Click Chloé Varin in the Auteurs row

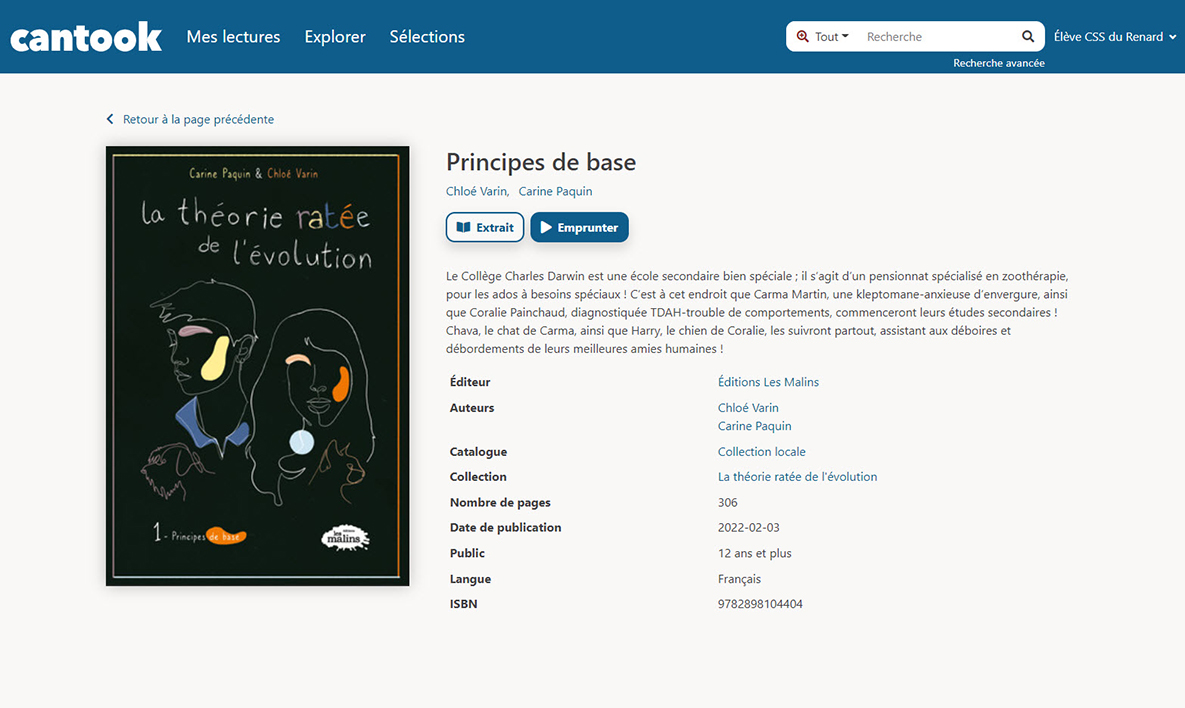(748, 407)
